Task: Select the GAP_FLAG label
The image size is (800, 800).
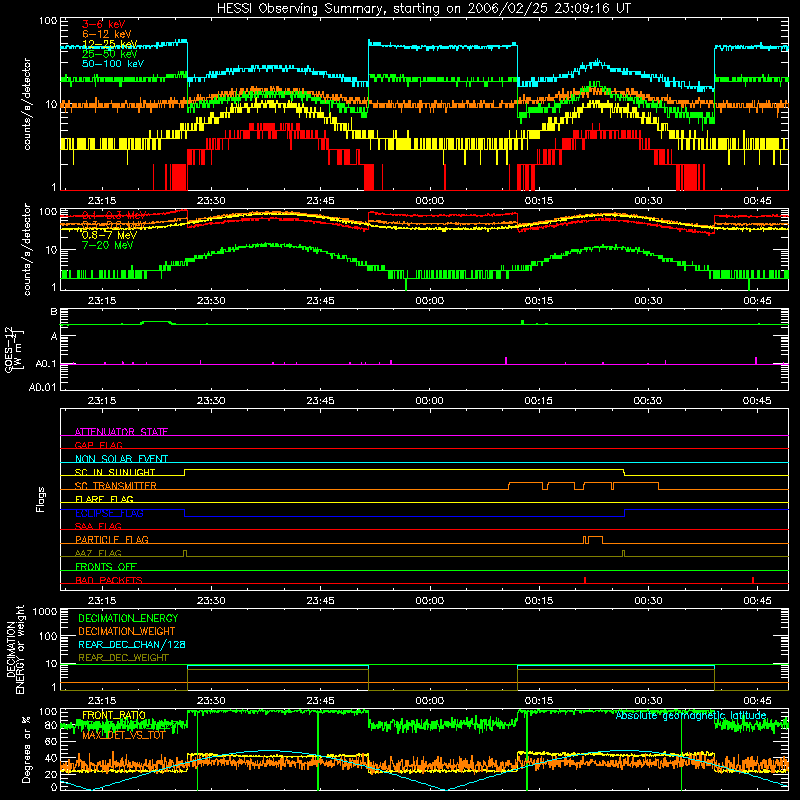Action: pyautogui.click(x=98, y=445)
